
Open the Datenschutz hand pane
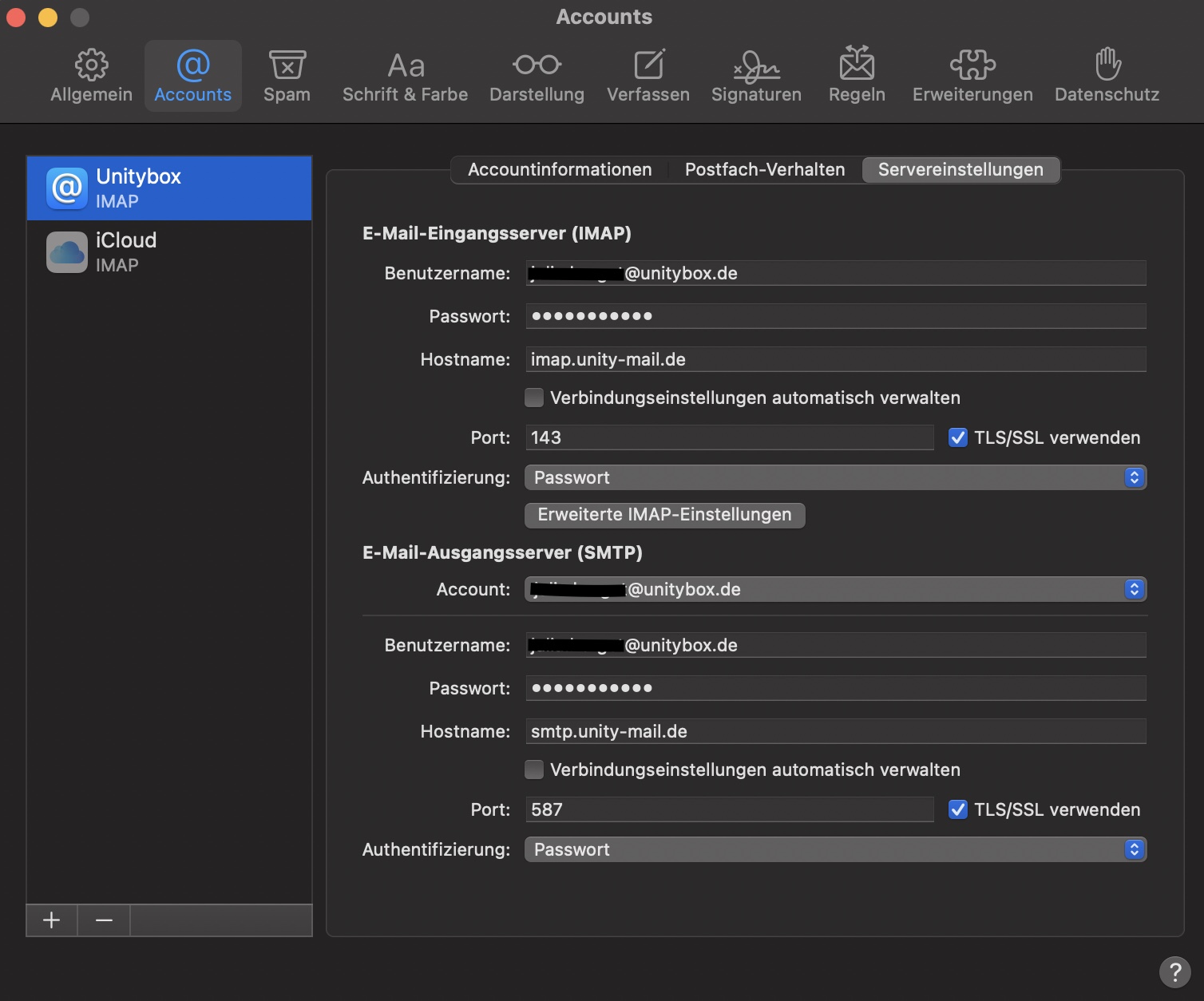click(1107, 77)
